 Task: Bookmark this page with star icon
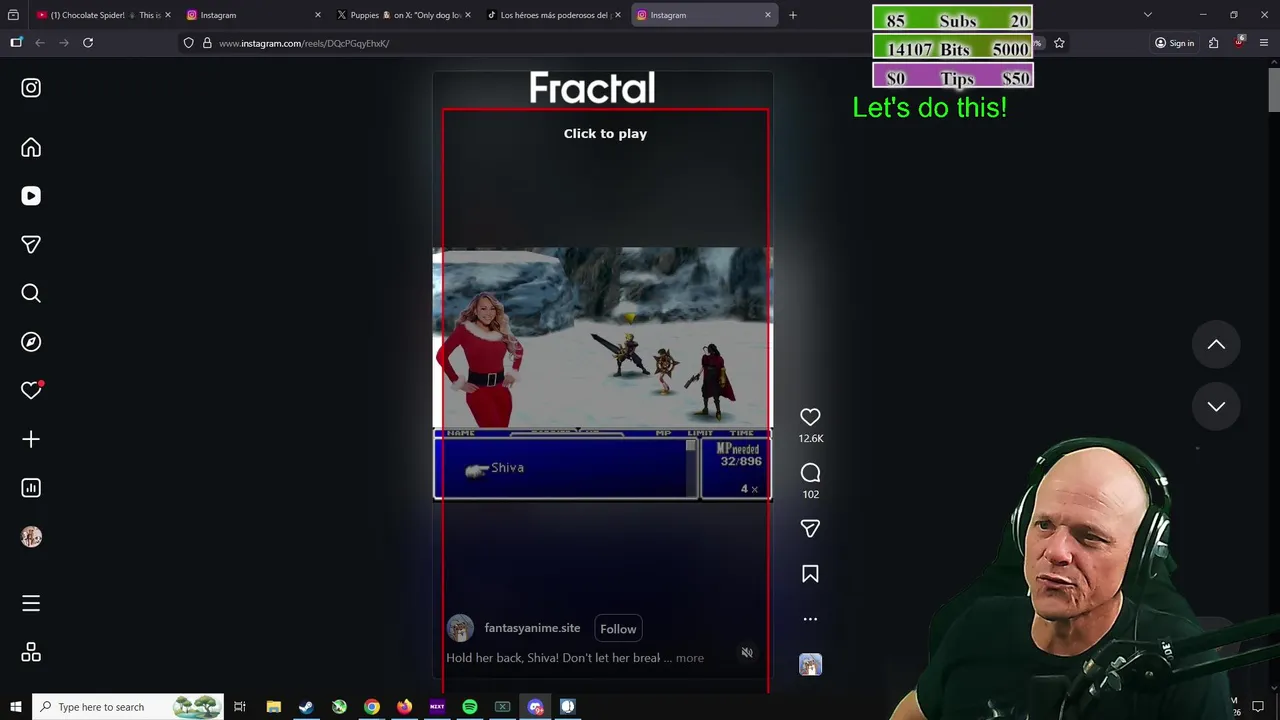tap(1059, 43)
